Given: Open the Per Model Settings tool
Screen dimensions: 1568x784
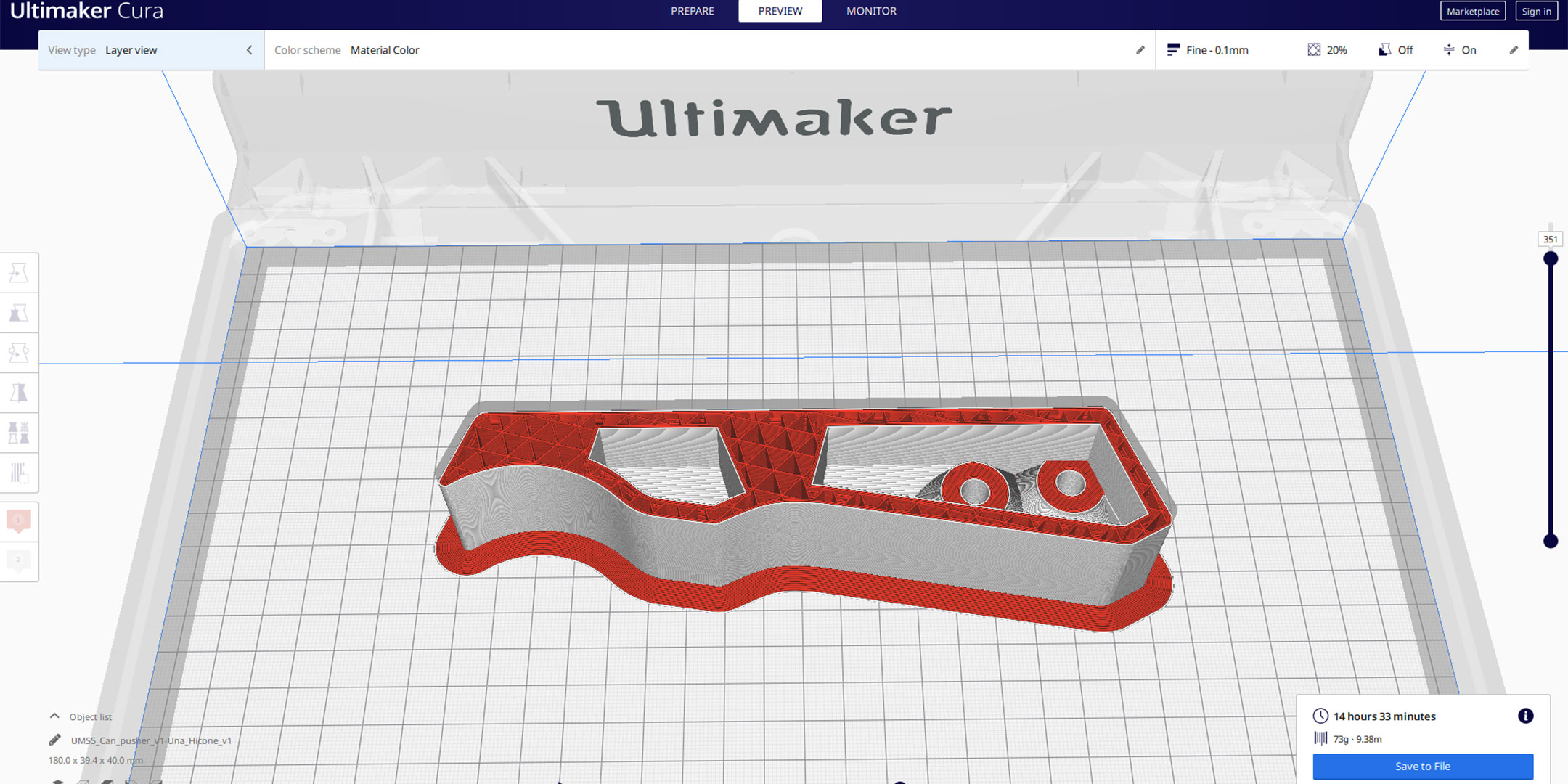Looking at the screenshot, I should tap(19, 433).
